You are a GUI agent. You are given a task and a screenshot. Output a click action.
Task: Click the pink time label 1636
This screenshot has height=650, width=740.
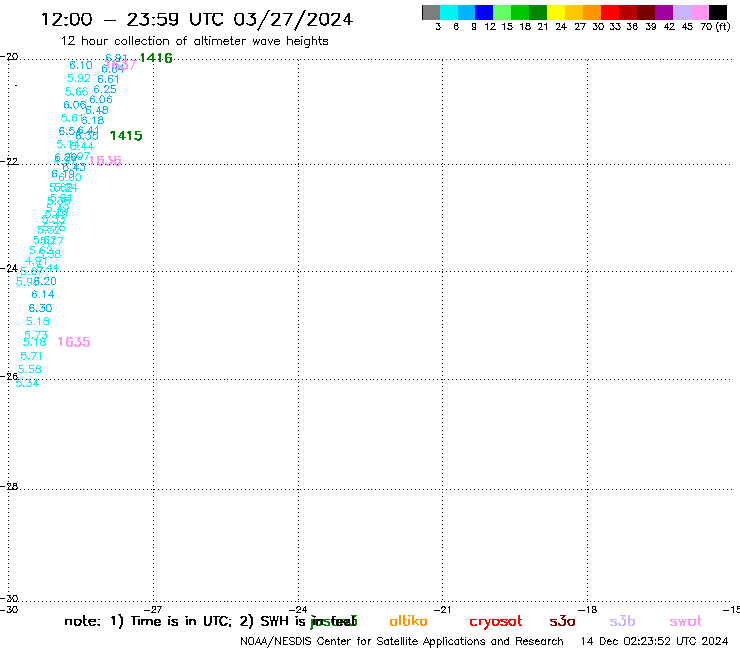pyautogui.click(x=105, y=160)
